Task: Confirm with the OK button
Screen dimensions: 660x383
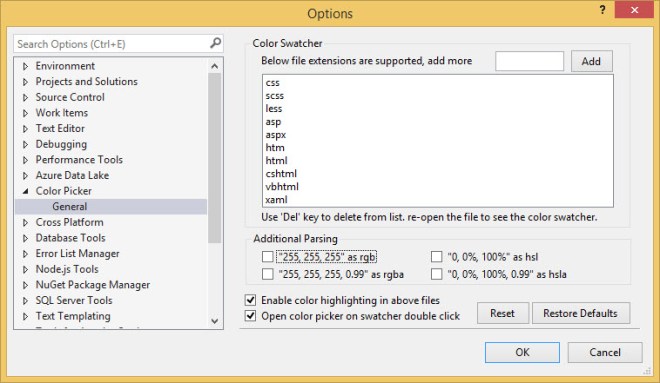Action: pyautogui.click(x=522, y=352)
